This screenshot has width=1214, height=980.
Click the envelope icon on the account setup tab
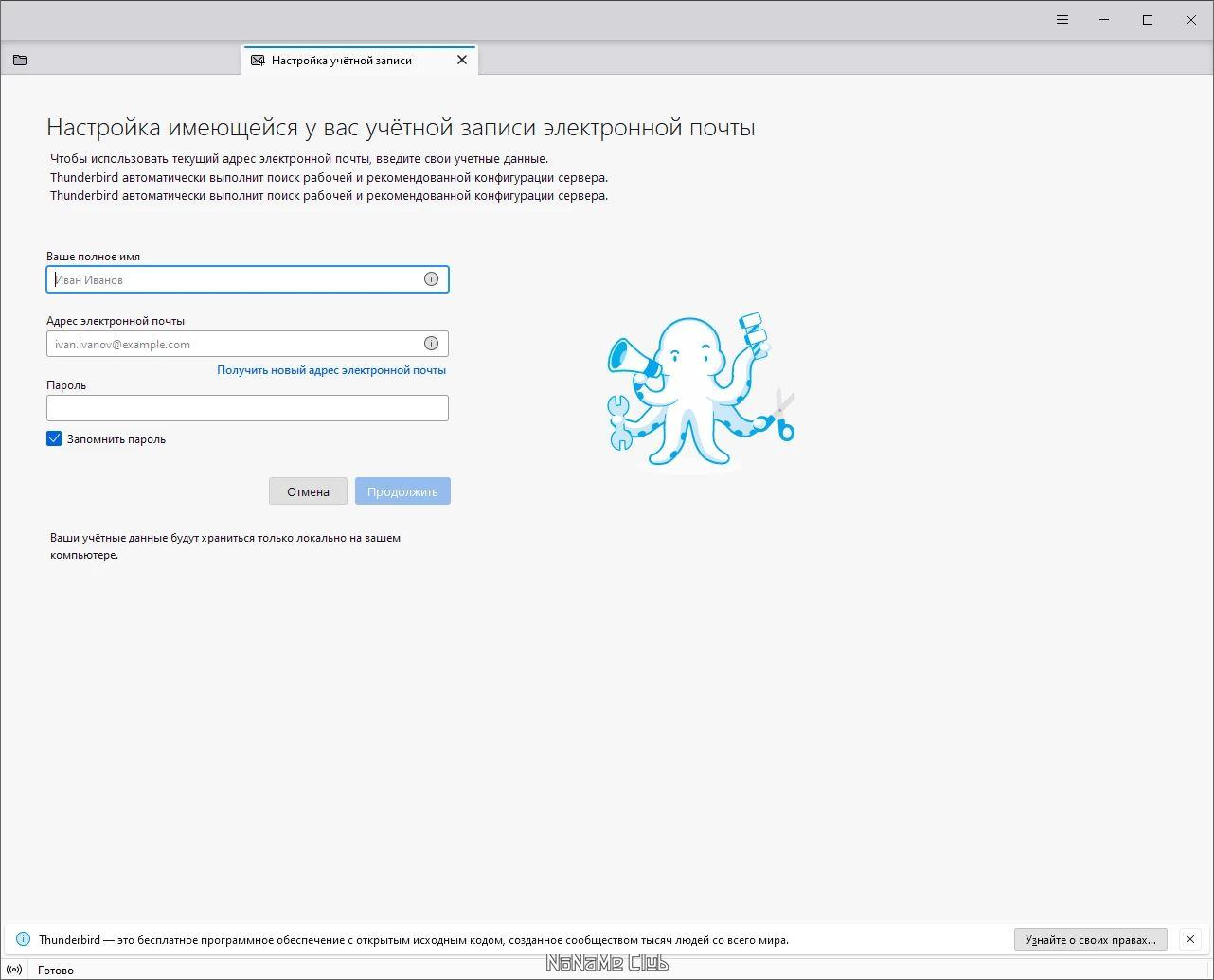(x=258, y=60)
